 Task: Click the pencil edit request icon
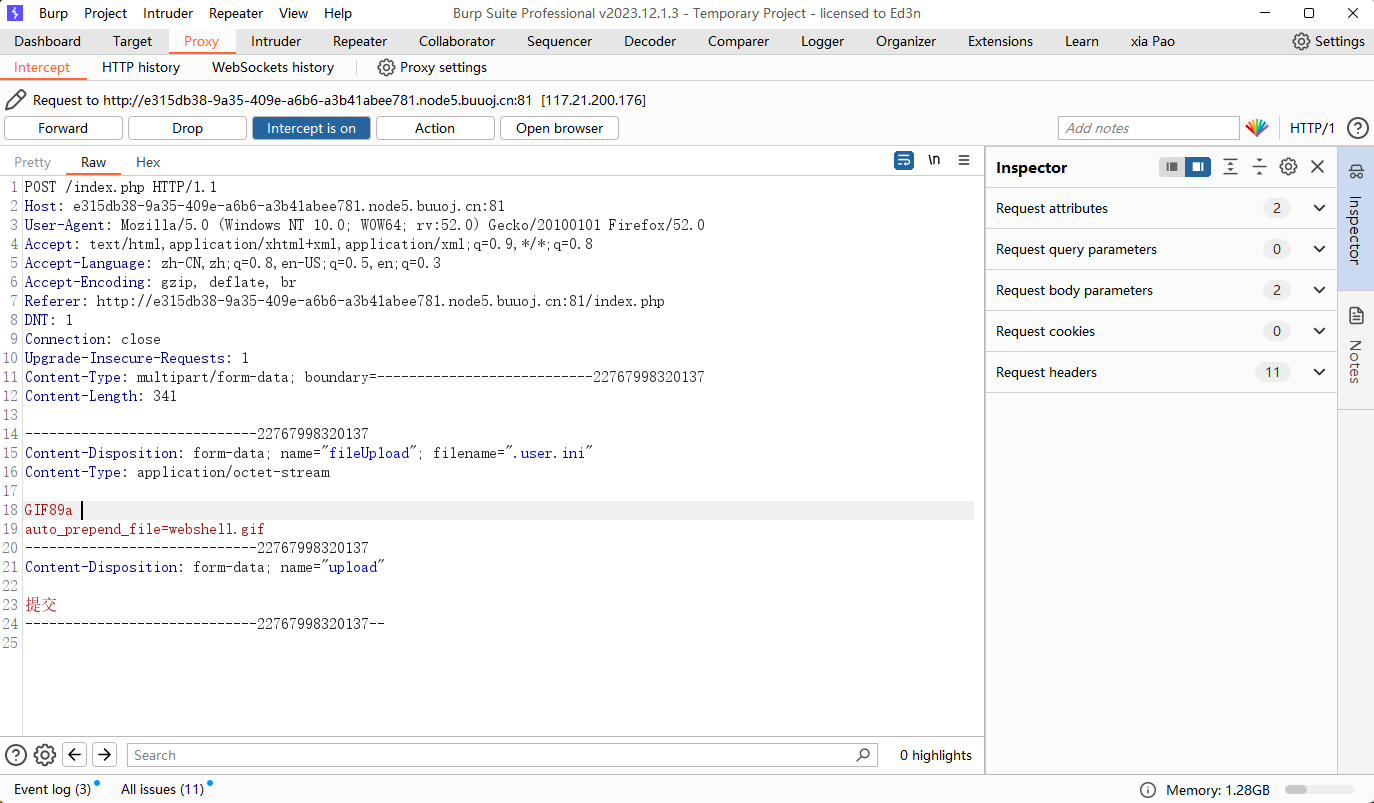pyautogui.click(x=15, y=100)
